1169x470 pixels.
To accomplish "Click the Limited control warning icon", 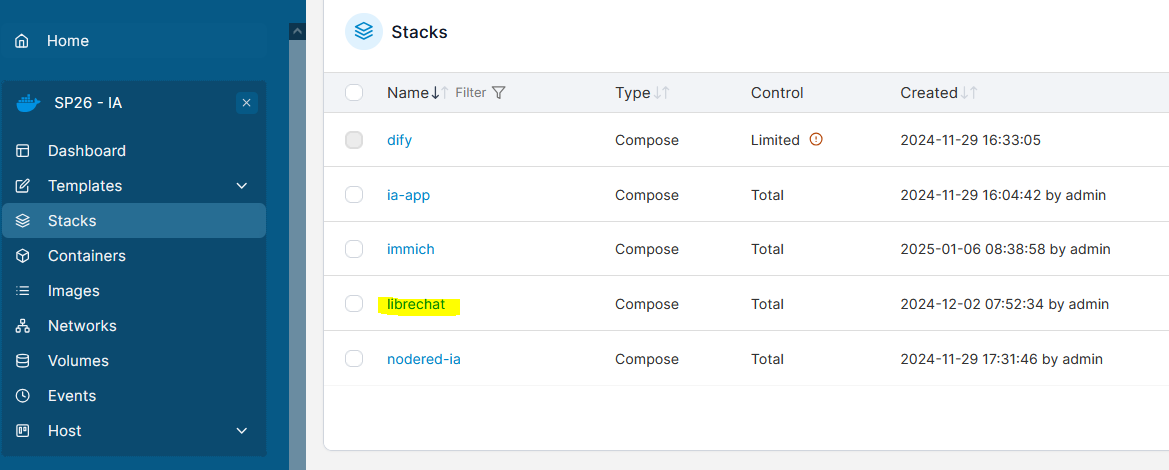I will [x=816, y=139].
